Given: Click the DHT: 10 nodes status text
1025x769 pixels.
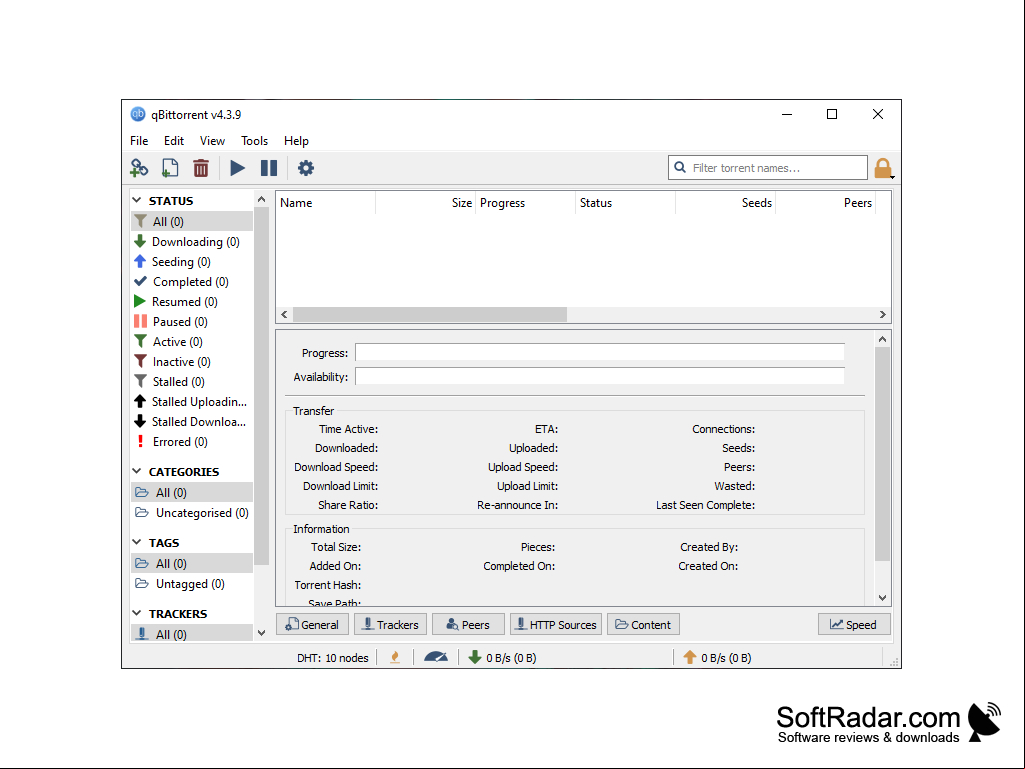Looking at the screenshot, I should (x=332, y=658).
